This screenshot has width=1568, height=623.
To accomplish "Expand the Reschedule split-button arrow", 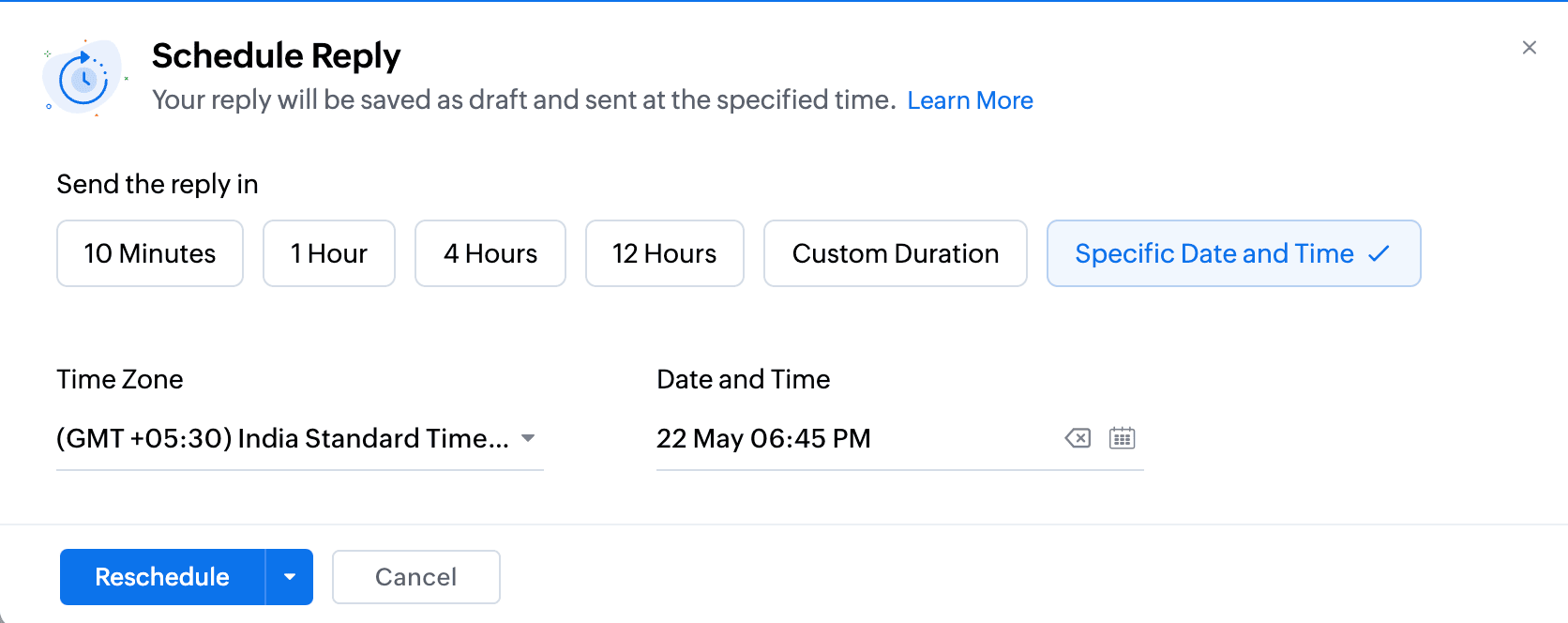I will (290, 577).
